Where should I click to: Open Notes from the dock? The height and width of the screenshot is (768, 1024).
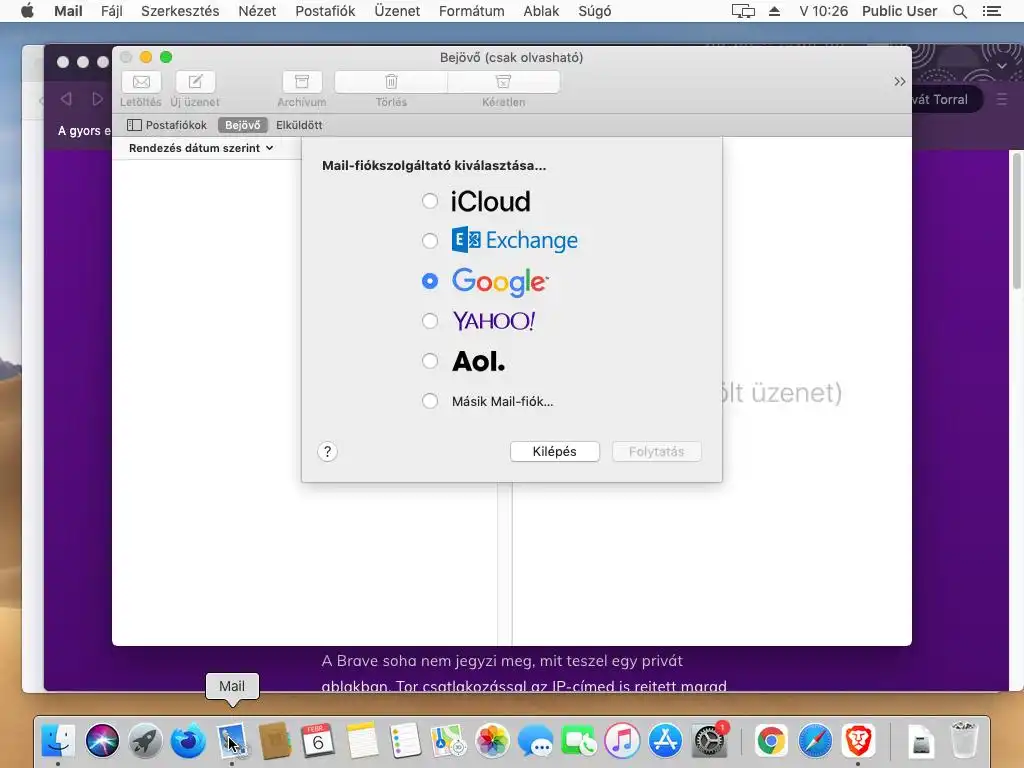click(362, 741)
